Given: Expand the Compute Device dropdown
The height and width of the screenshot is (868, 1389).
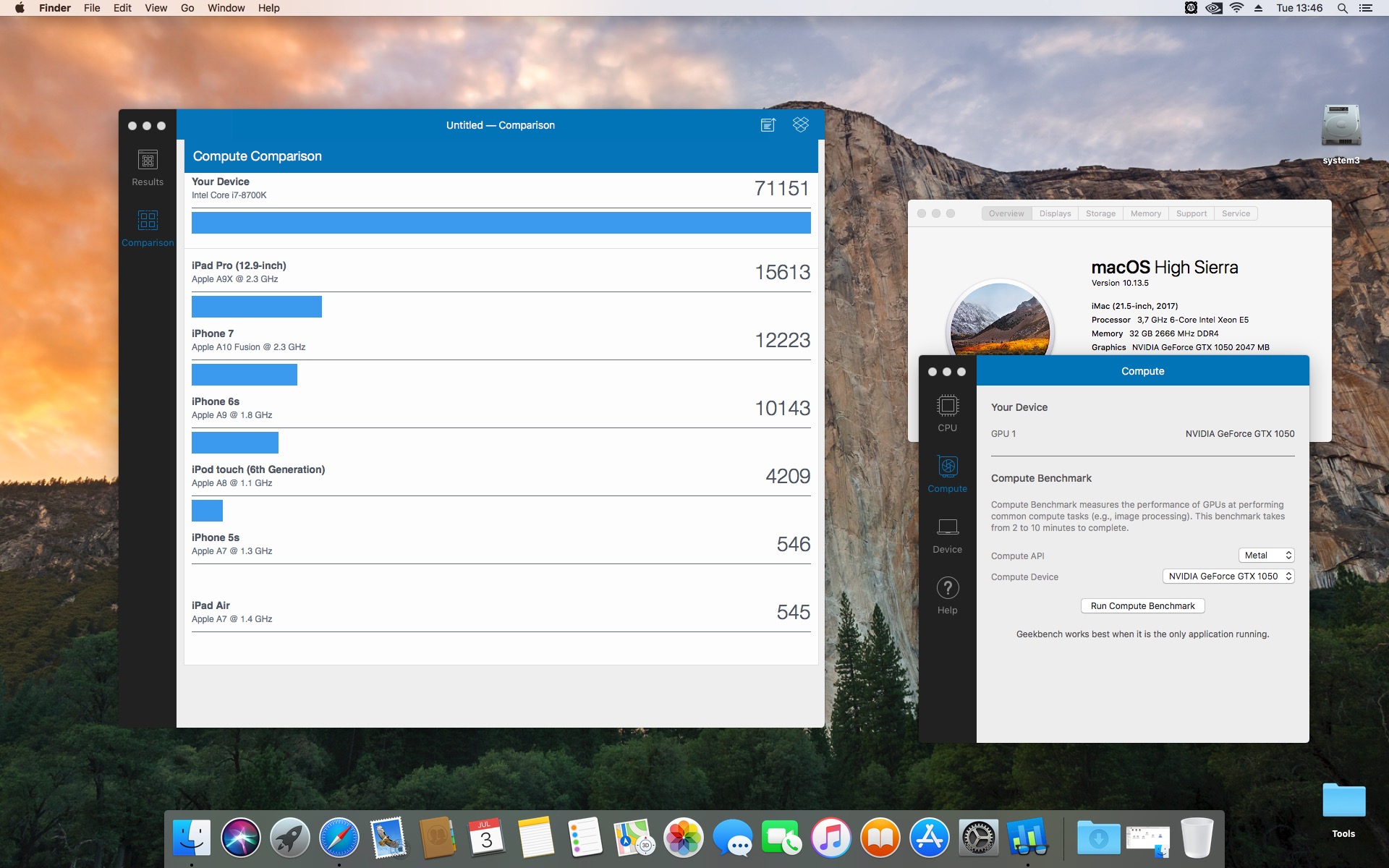Looking at the screenshot, I should coord(1228,576).
